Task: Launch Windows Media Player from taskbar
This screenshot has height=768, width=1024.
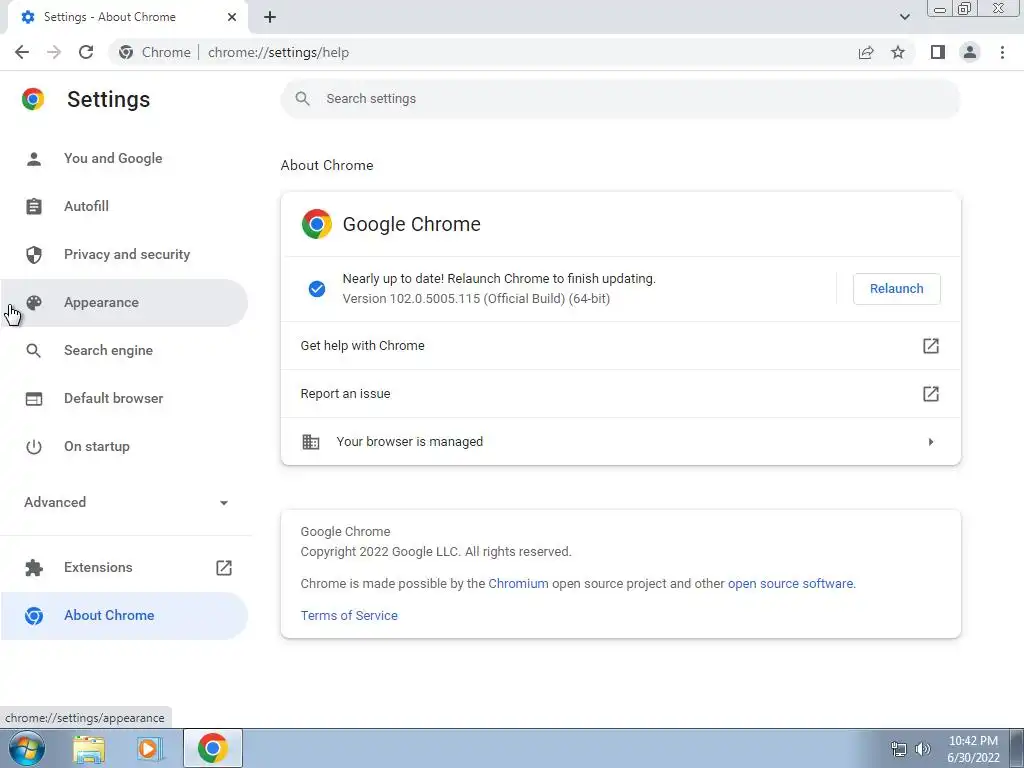Action: (x=149, y=749)
